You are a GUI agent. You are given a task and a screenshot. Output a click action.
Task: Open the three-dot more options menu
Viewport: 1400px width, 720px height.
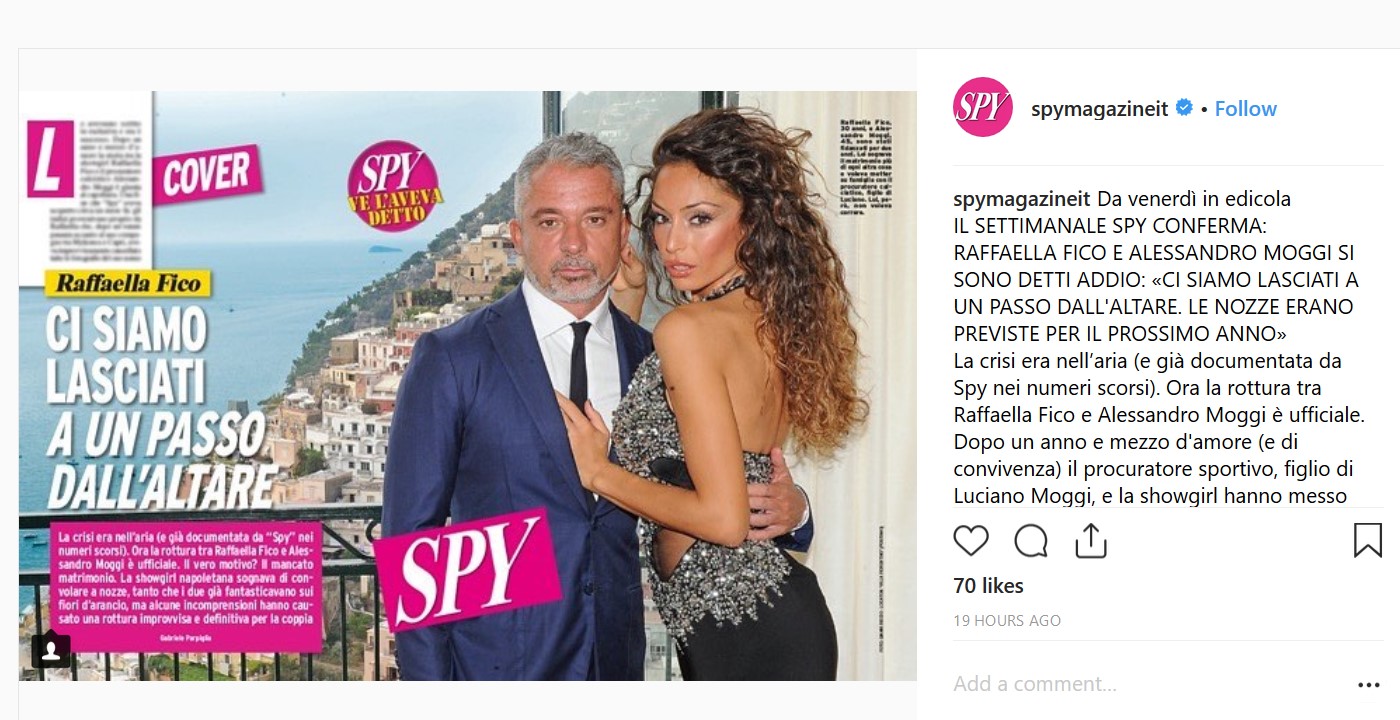click(1368, 685)
